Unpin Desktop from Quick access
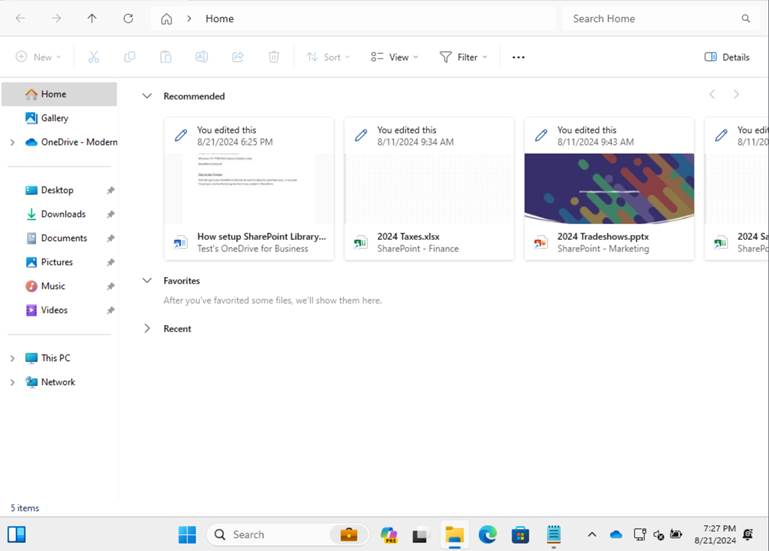 click(111, 190)
